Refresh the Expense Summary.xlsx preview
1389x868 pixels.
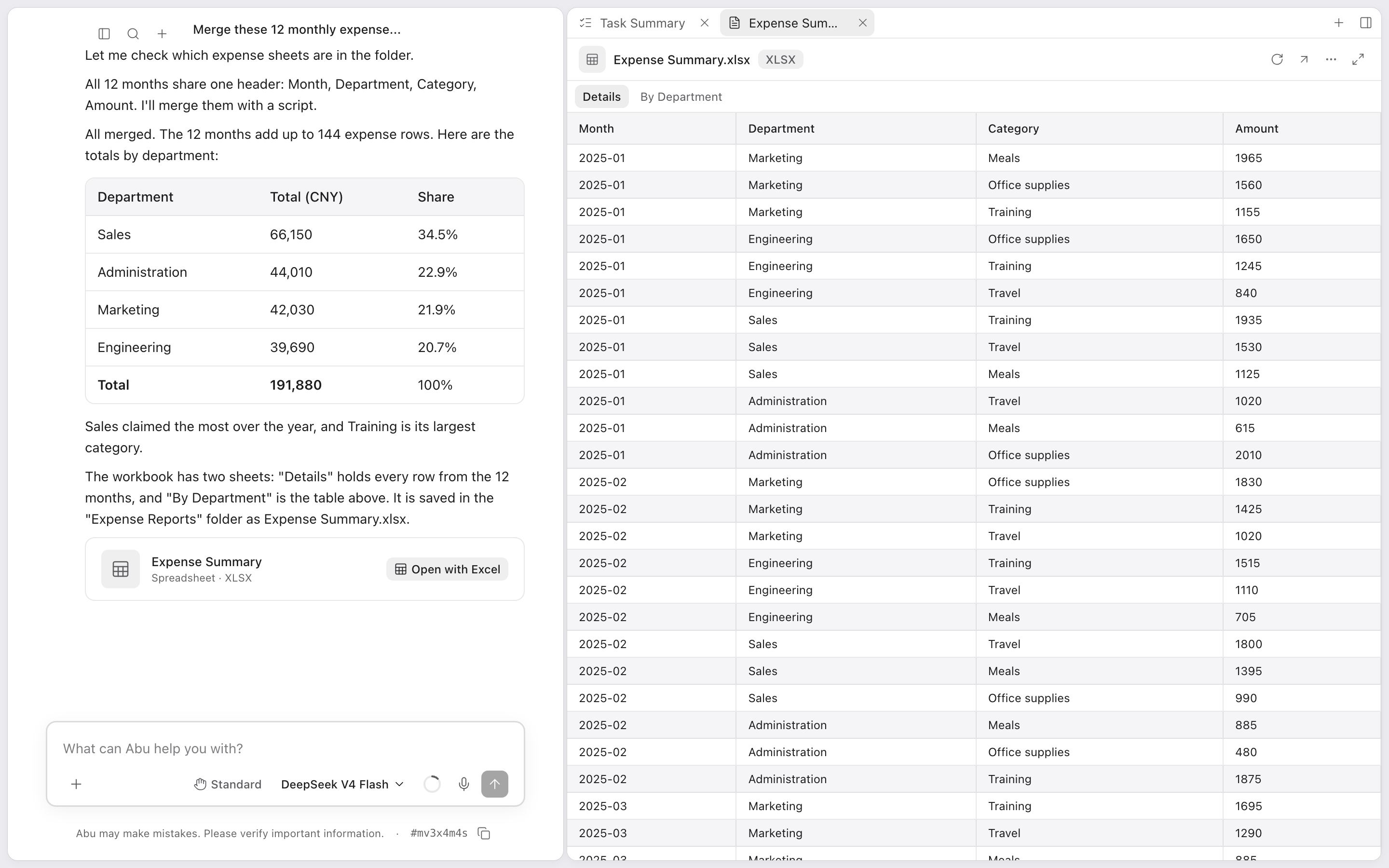point(1277,60)
